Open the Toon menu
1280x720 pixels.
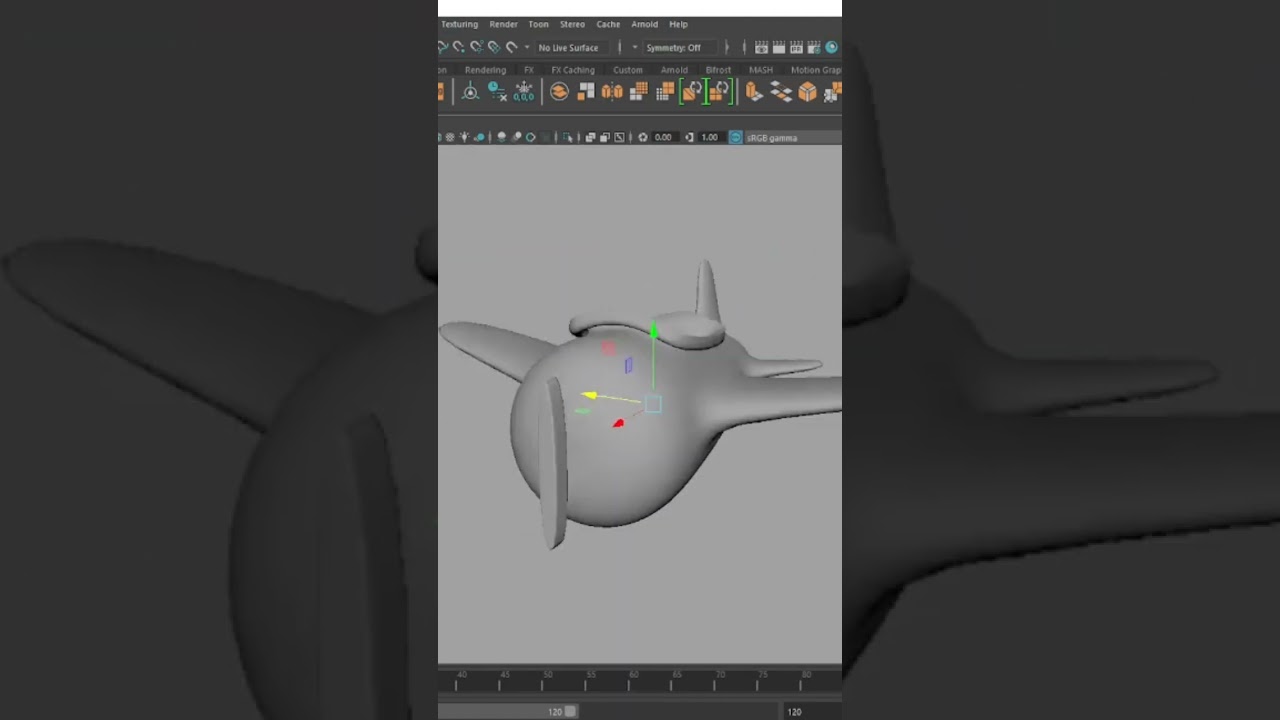[538, 24]
